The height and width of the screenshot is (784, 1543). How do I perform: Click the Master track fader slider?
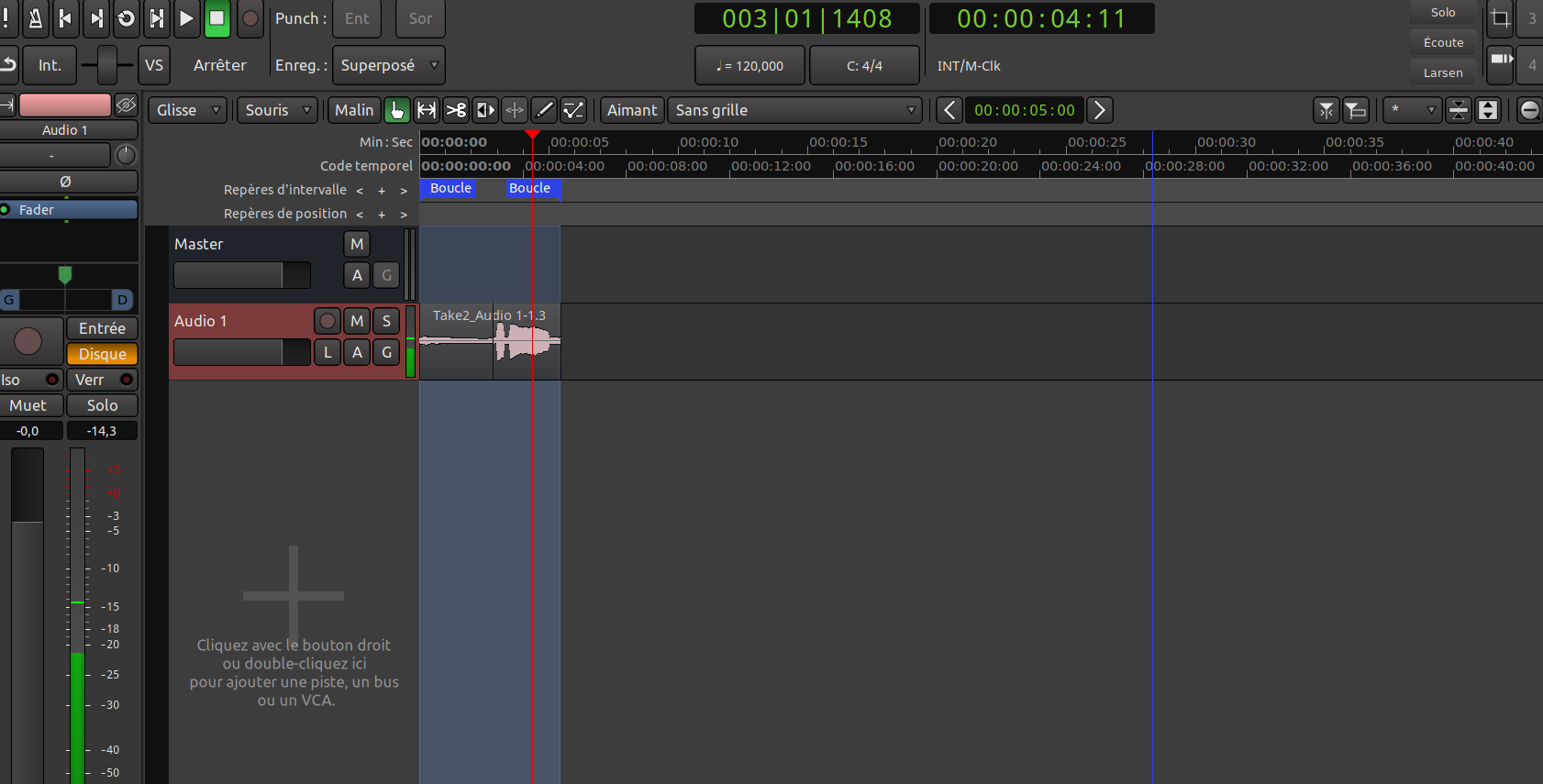coord(241,275)
